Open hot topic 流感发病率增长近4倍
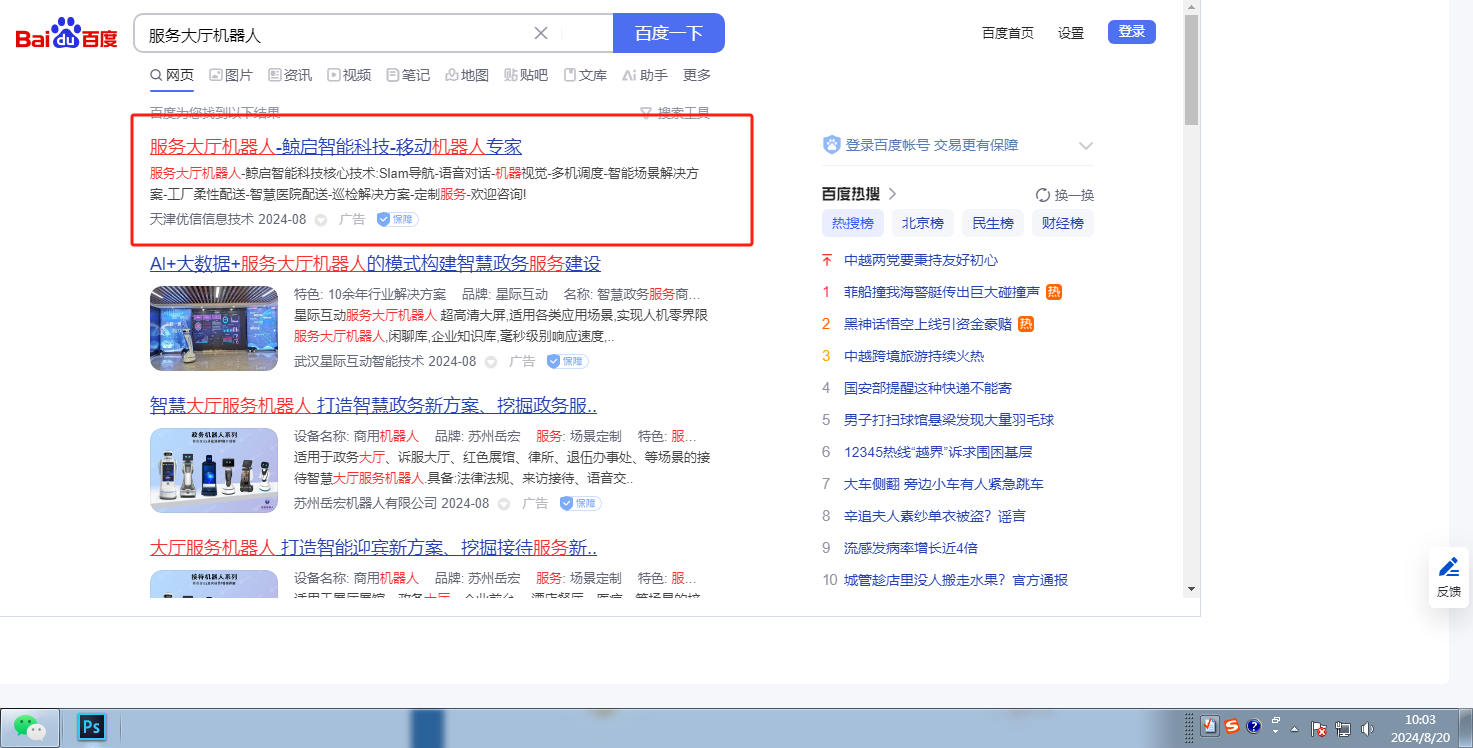The width and height of the screenshot is (1473, 748). click(x=911, y=548)
